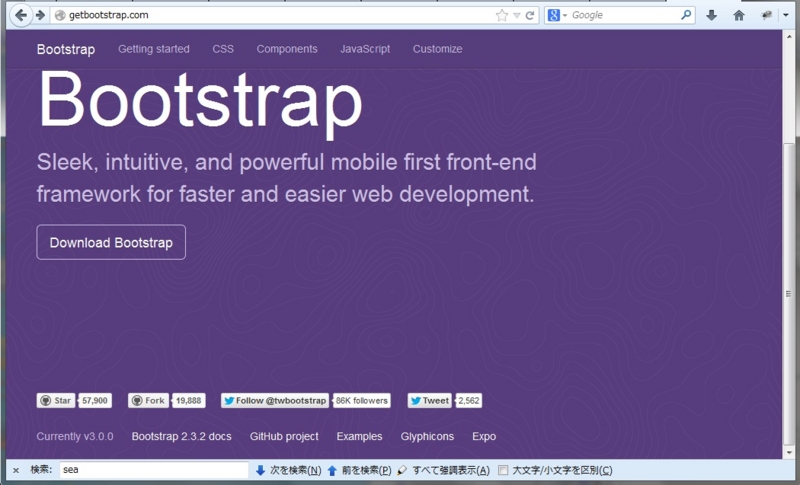800x485 pixels.
Task: Open the 86K followers count
Action: (x=361, y=400)
